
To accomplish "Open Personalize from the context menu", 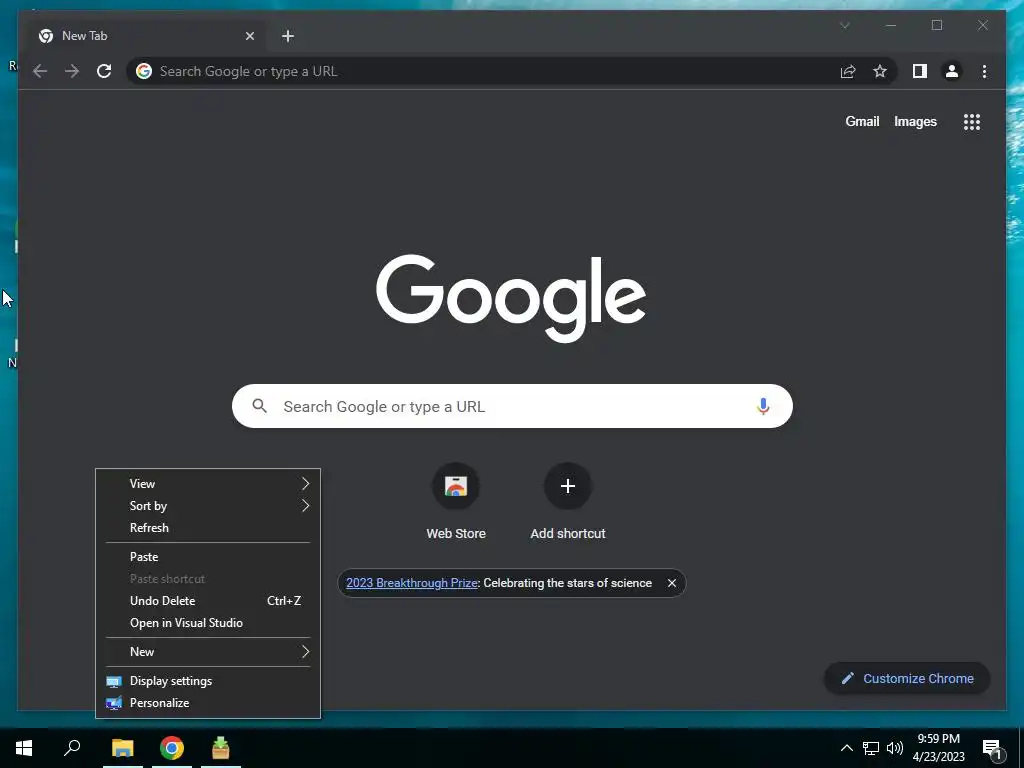I will (x=208, y=703).
